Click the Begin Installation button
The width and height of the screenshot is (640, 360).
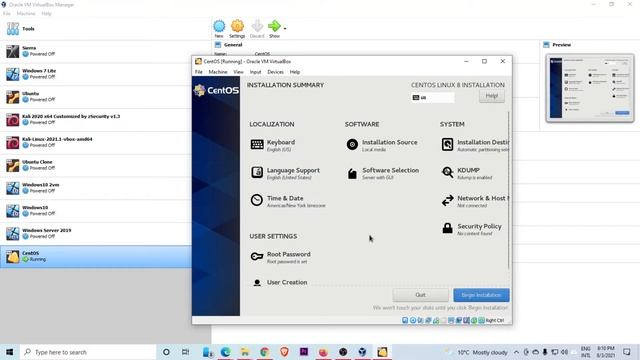[481, 295]
